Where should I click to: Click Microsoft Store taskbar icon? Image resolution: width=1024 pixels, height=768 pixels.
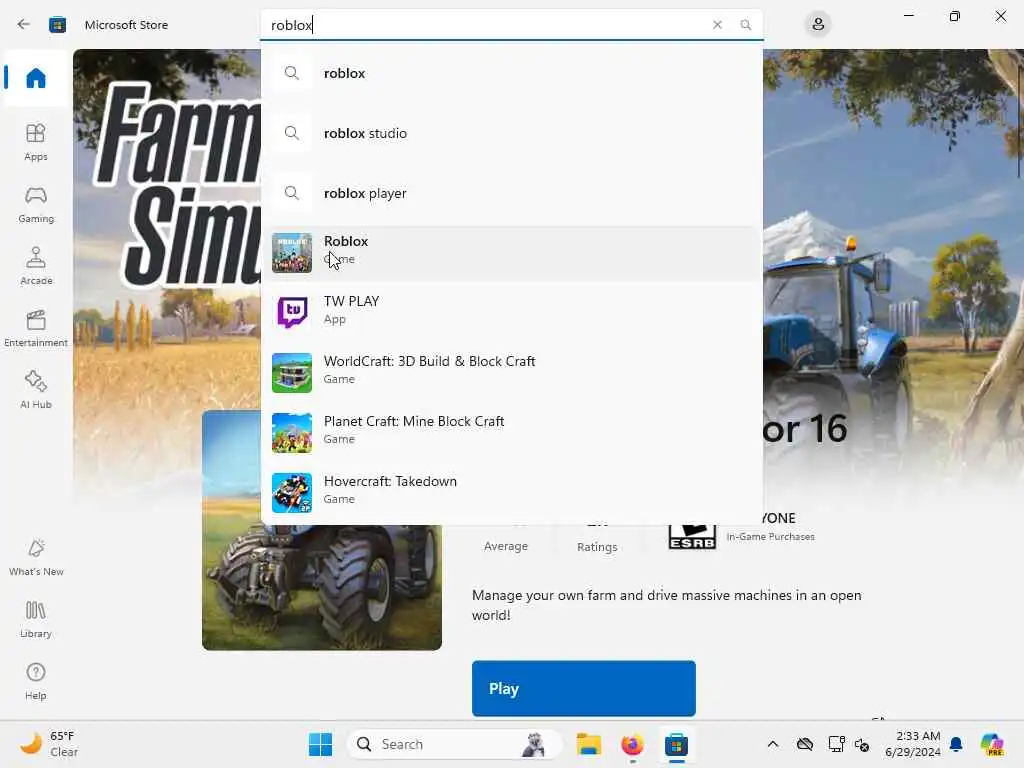(x=677, y=744)
